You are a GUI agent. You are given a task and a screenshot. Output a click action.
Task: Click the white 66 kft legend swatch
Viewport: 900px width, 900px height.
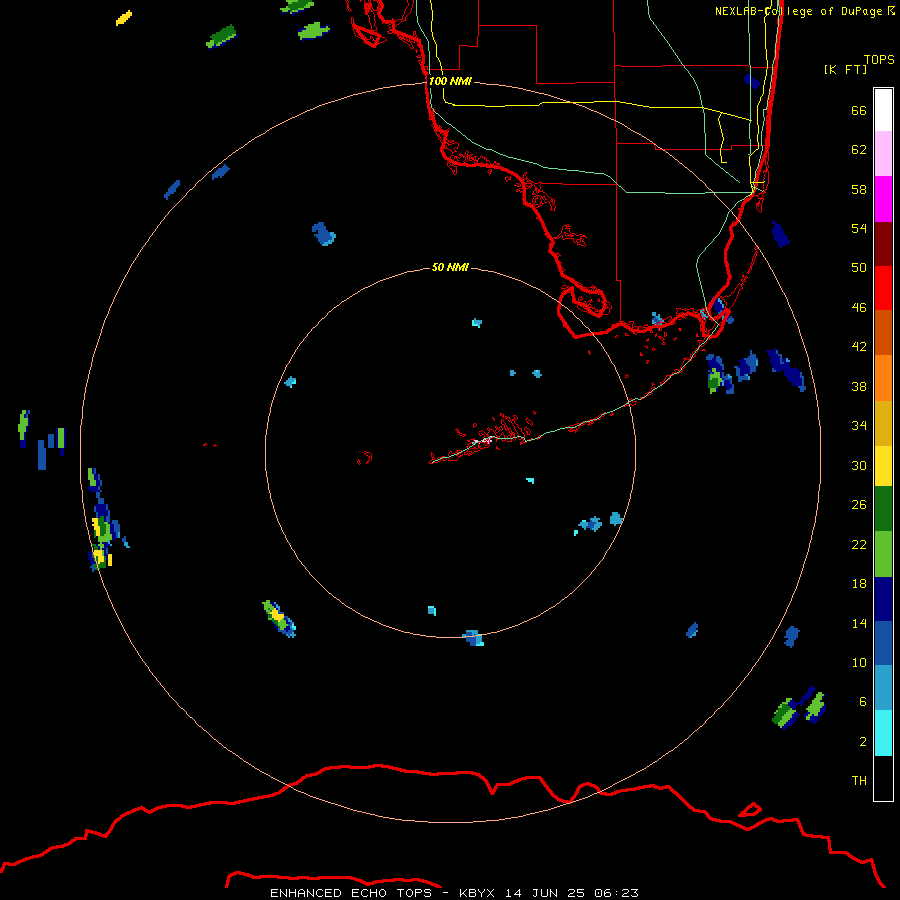(x=883, y=110)
